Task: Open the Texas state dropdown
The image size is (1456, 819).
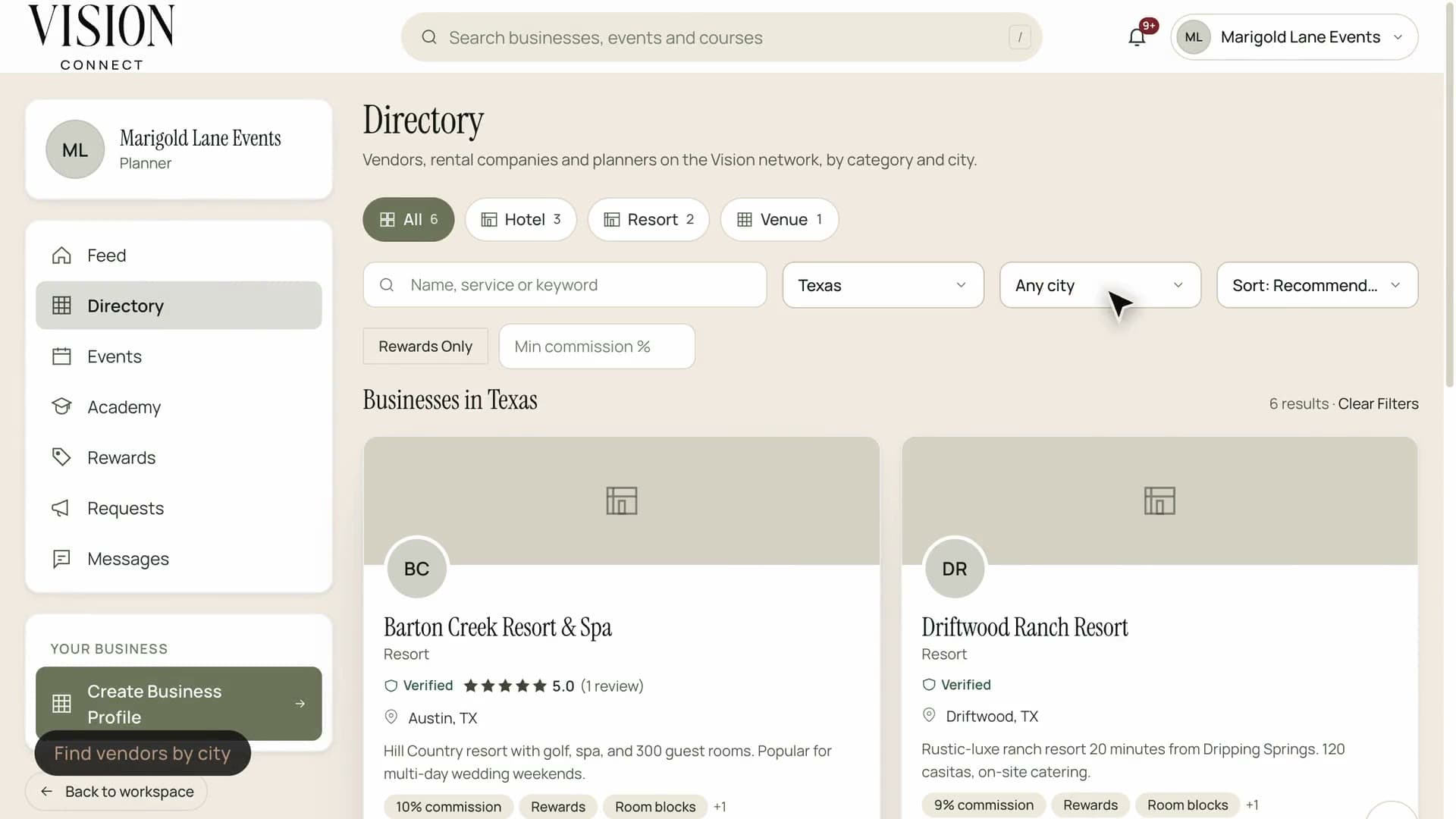Action: coord(883,285)
